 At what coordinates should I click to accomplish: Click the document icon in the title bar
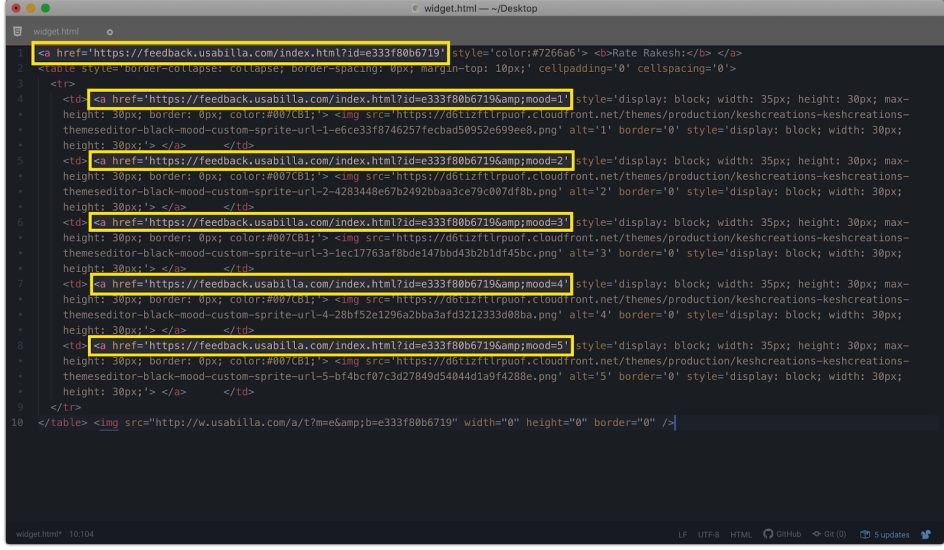coord(417,9)
